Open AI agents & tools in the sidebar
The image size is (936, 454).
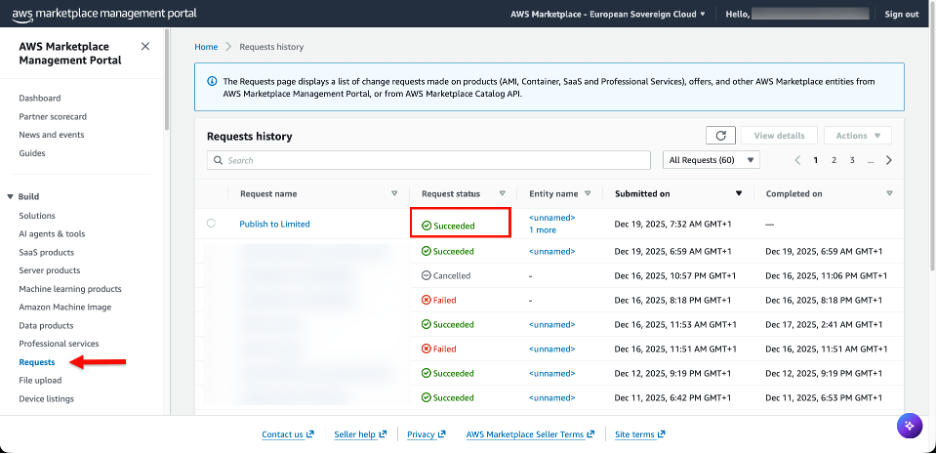[52, 234]
